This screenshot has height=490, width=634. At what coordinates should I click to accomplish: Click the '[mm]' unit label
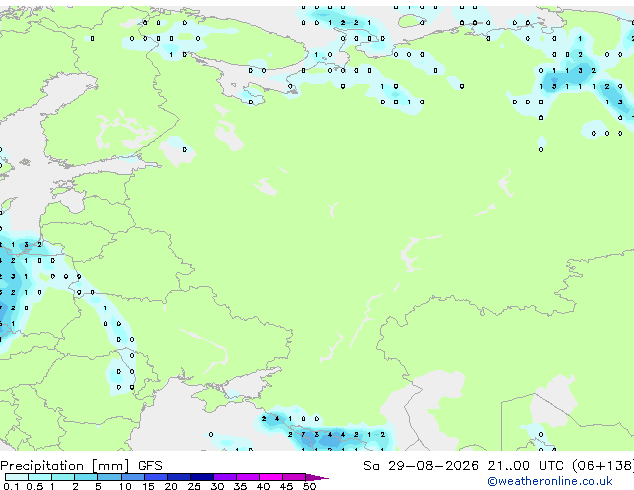coord(110,466)
